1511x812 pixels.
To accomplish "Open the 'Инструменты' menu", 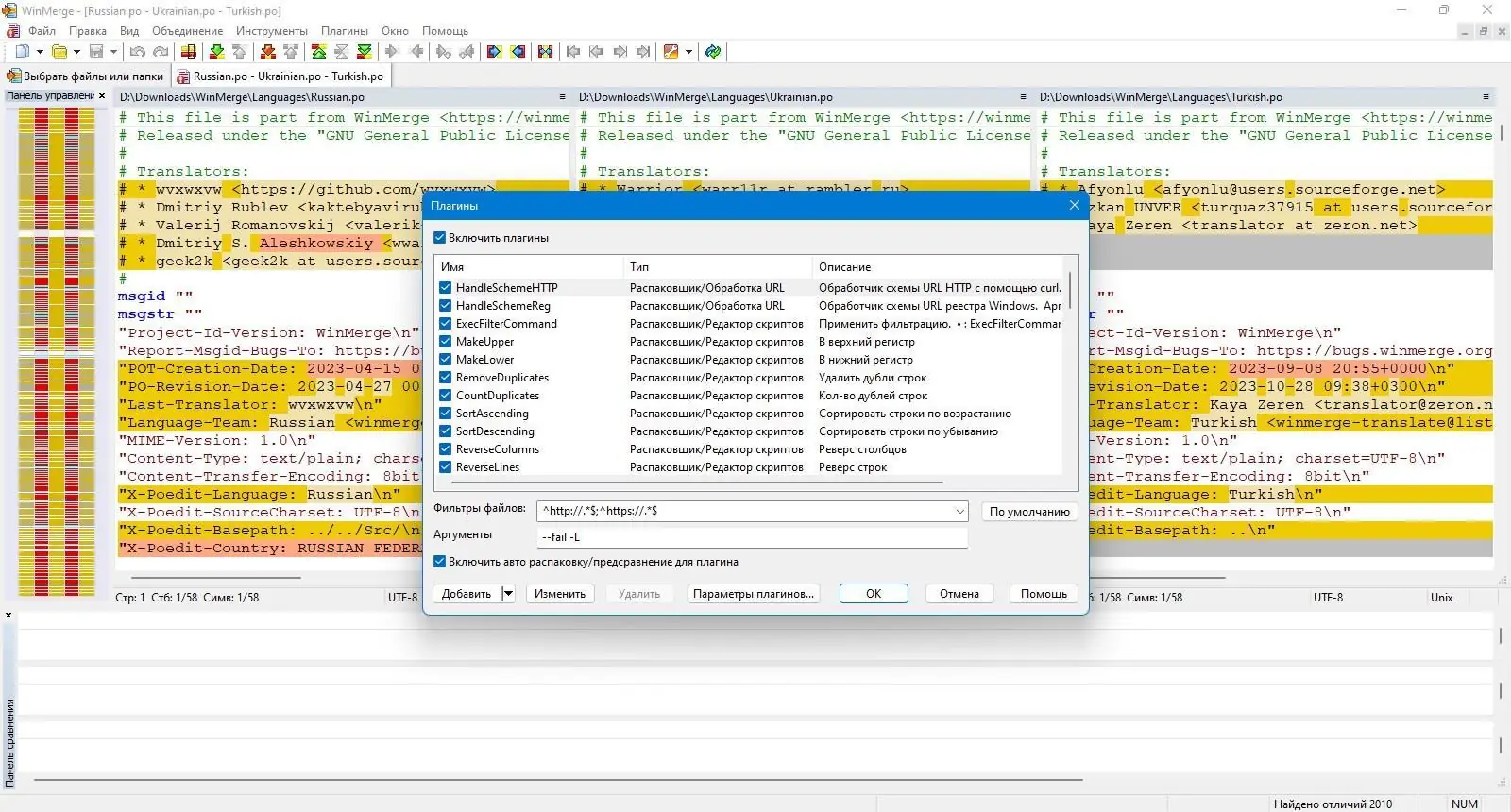I will click(x=271, y=31).
